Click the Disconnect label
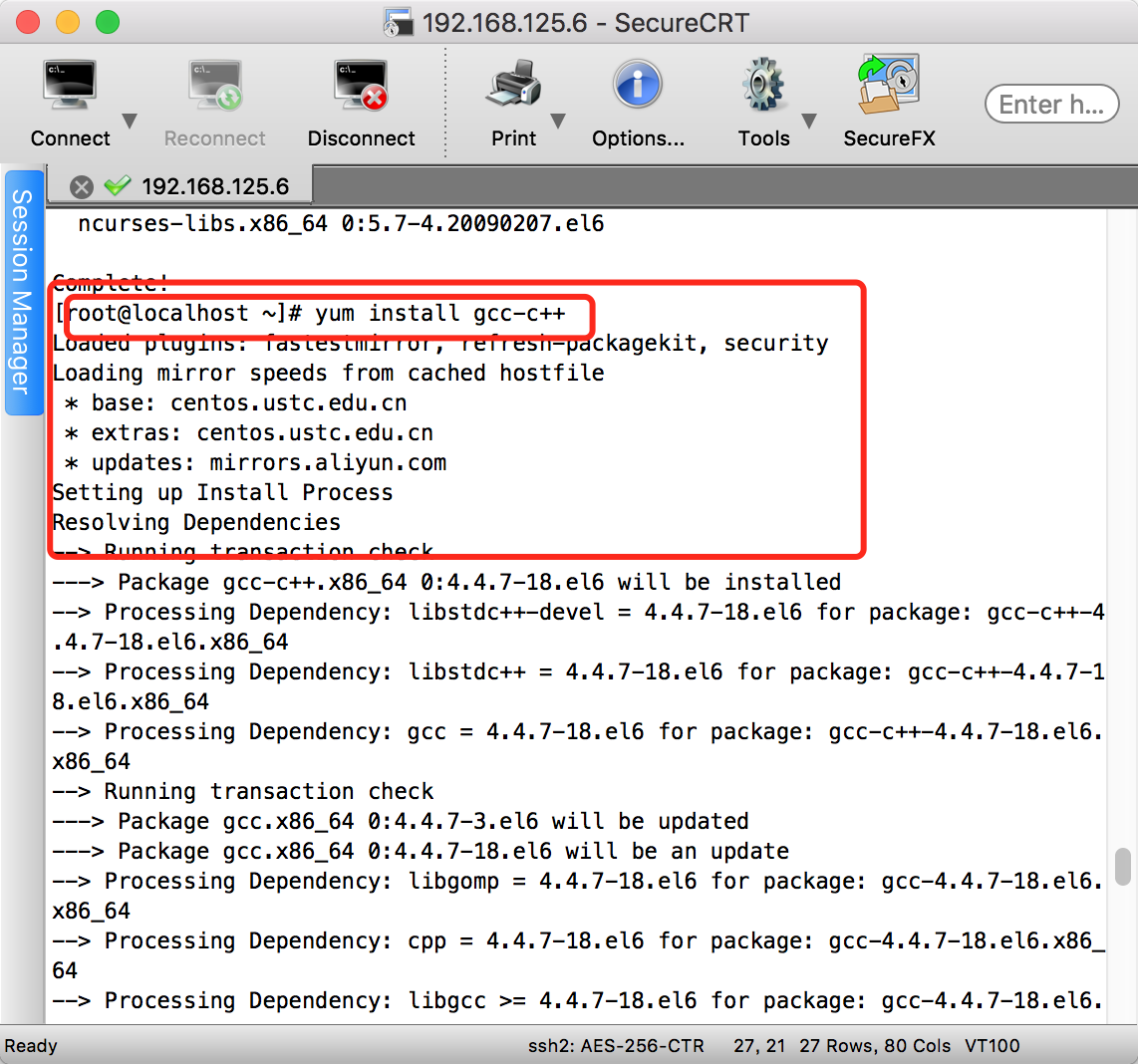This screenshot has height=1064, width=1138. (x=362, y=138)
